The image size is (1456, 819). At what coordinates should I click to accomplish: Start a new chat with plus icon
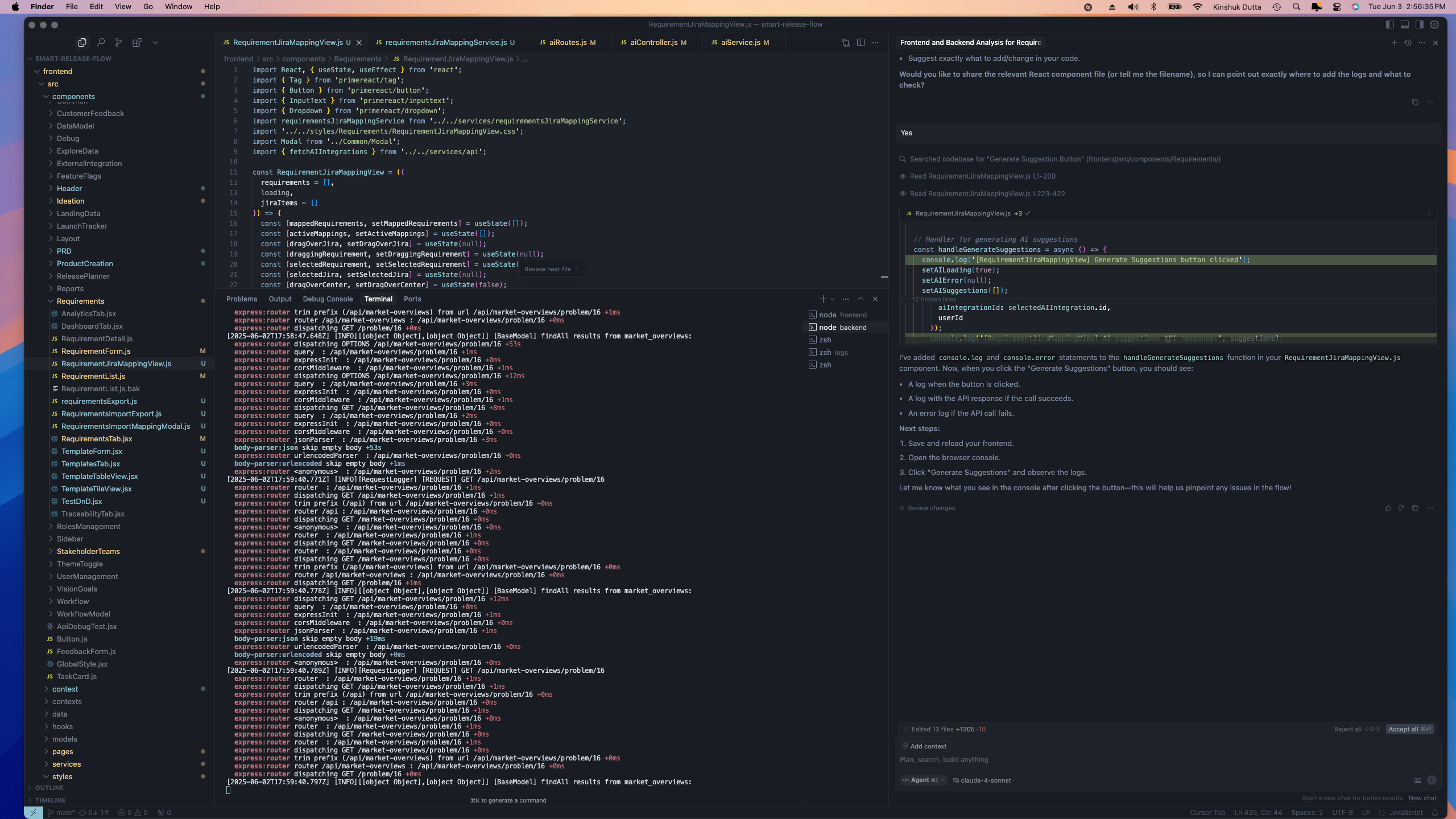[1394, 43]
